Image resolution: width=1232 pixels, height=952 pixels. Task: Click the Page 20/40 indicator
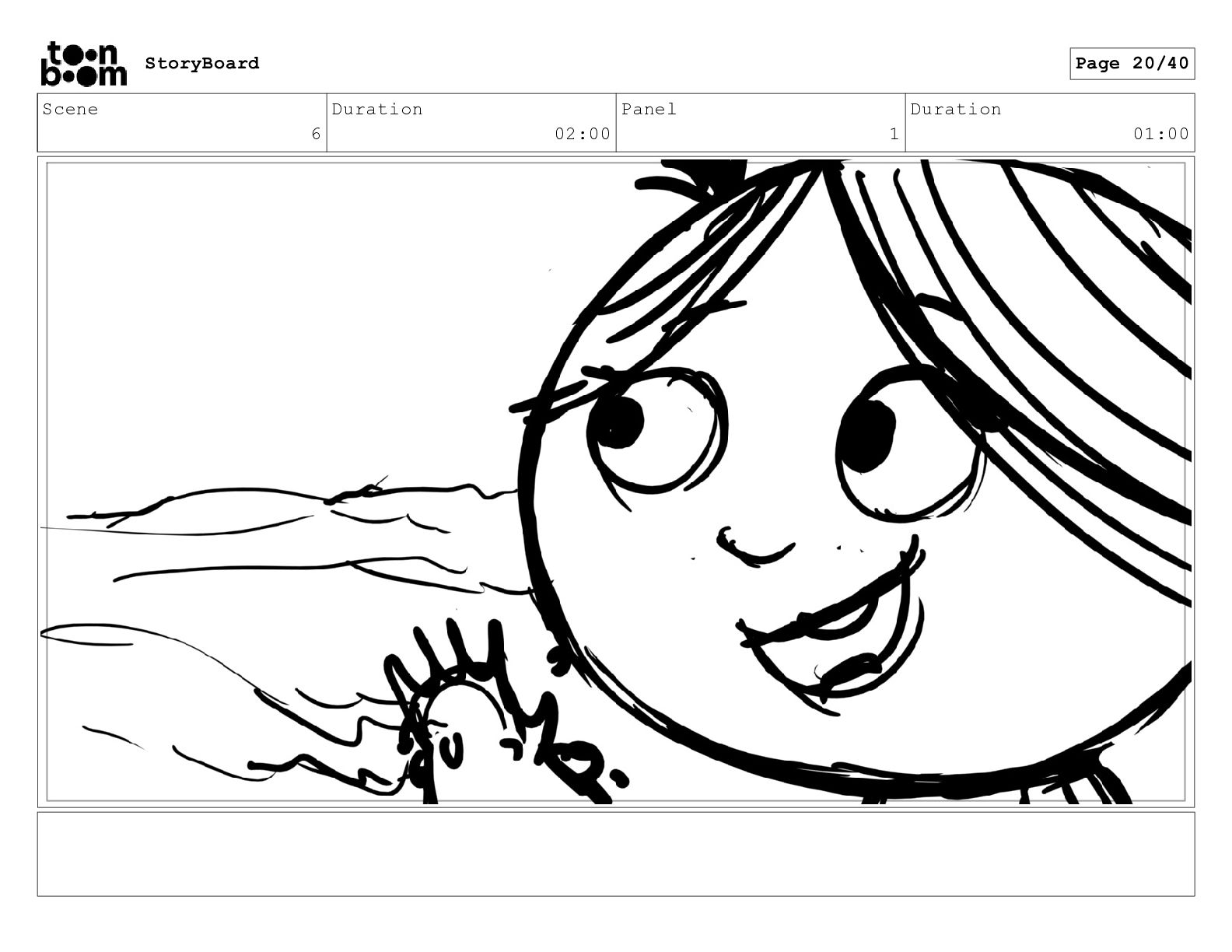[x=1132, y=64]
